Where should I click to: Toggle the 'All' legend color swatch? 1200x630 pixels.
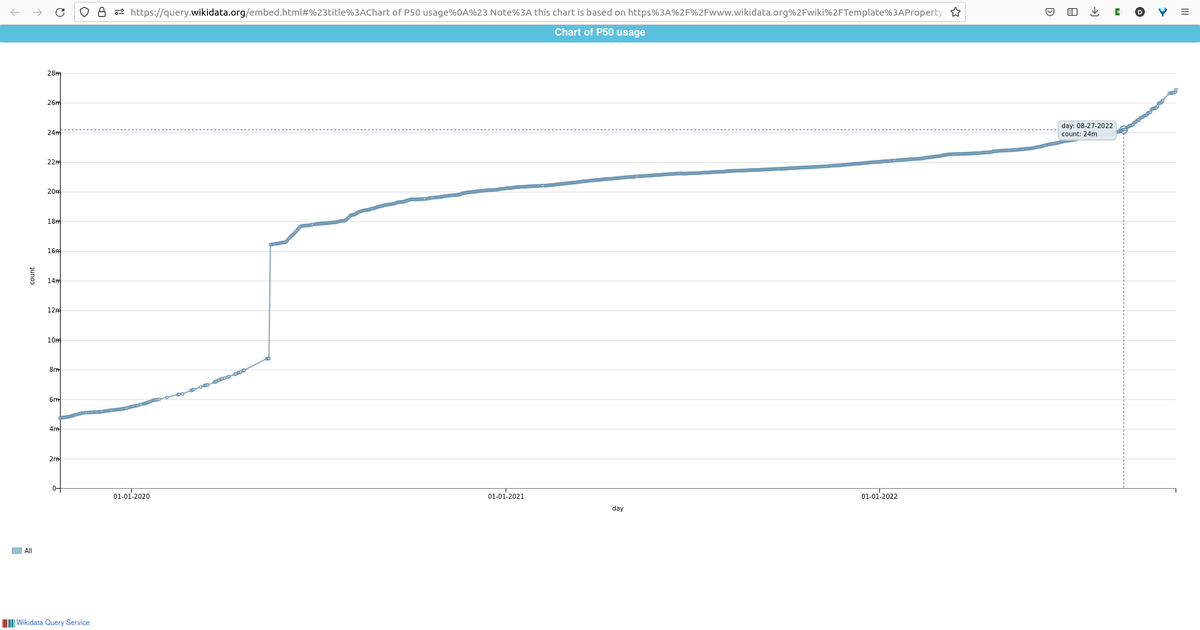(16, 550)
